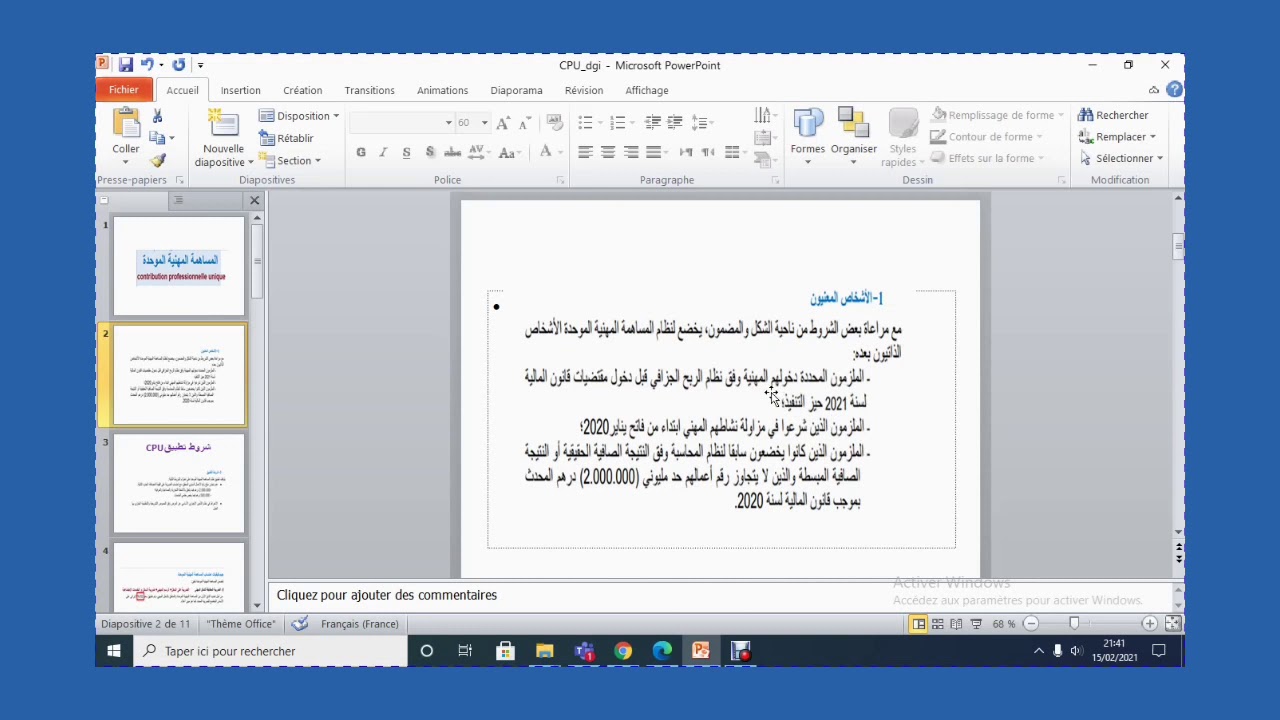This screenshot has width=1280, height=720.
Task: Click the Rechercher find button
Action: click(1113, 115)
